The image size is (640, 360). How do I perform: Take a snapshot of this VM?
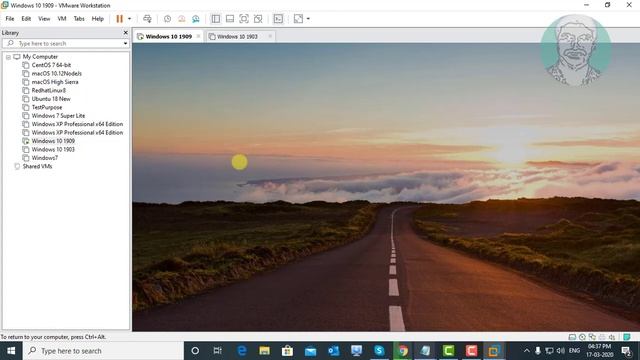click(167, 19)
